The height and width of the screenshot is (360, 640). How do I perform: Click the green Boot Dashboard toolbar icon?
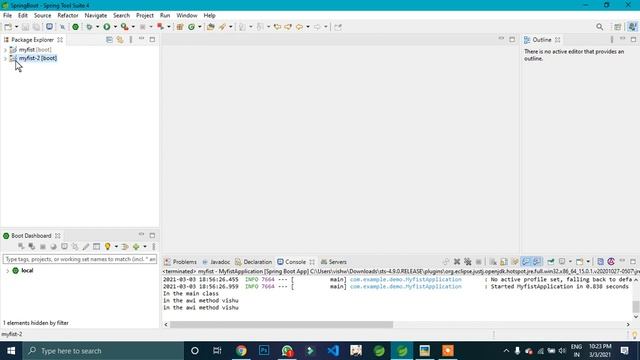point(76,27)
